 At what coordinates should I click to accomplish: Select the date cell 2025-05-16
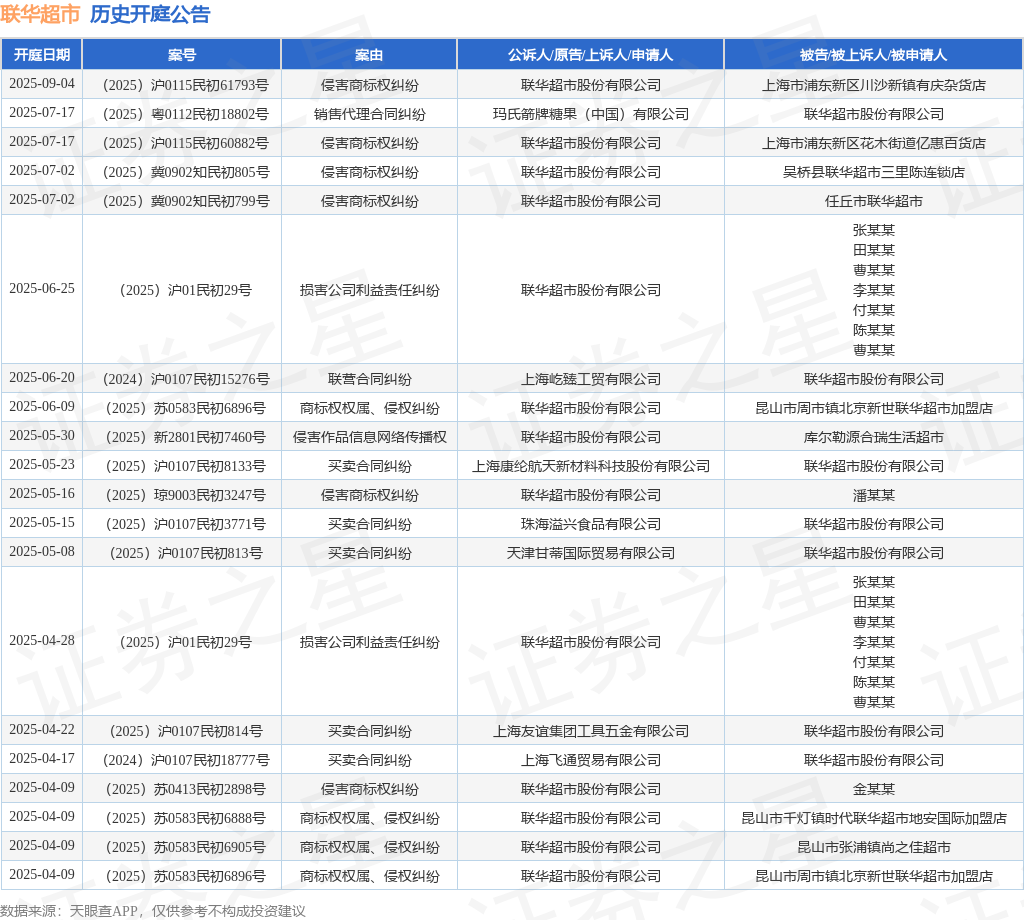(42, 494)
